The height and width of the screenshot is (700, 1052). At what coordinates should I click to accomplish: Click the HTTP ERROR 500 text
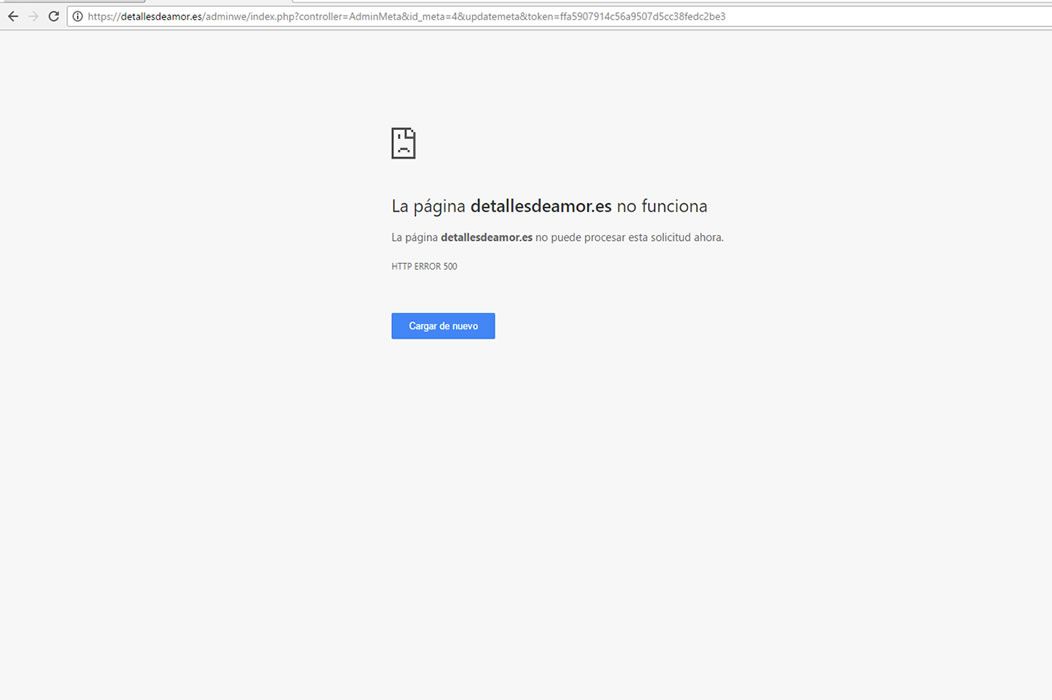click(424, 266)
